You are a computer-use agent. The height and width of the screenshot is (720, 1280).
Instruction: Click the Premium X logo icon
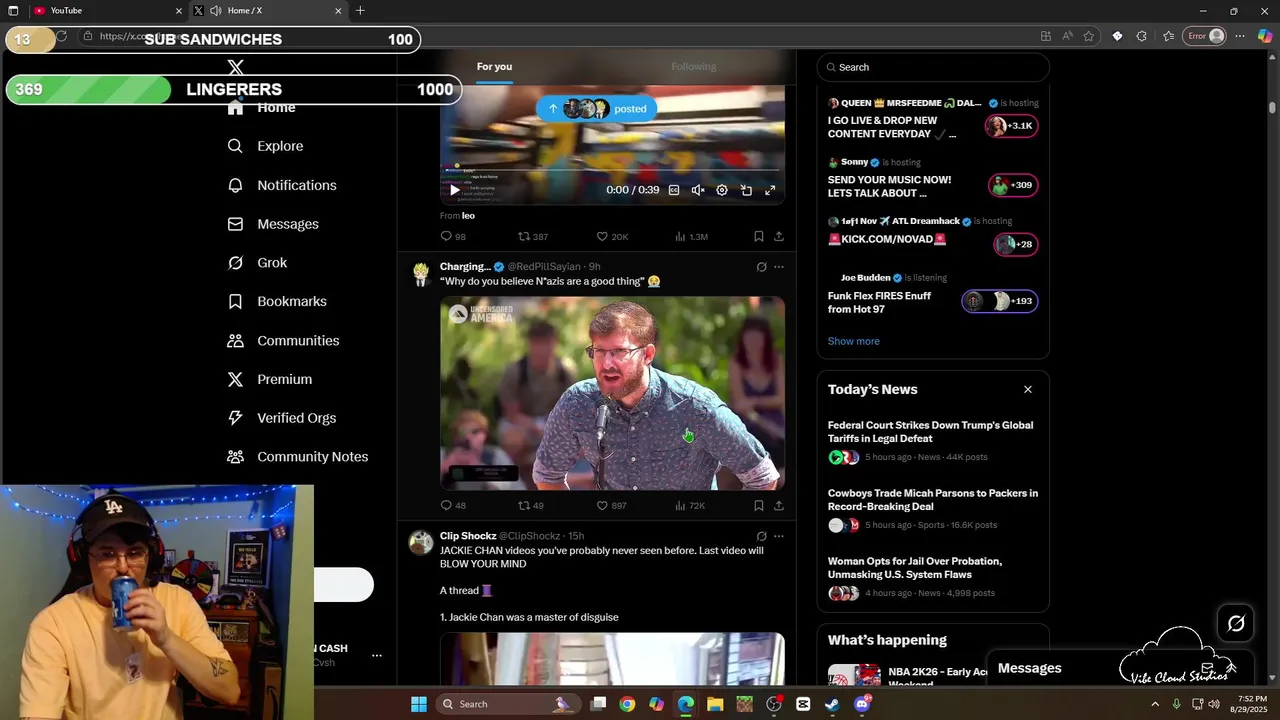(235, 379)
